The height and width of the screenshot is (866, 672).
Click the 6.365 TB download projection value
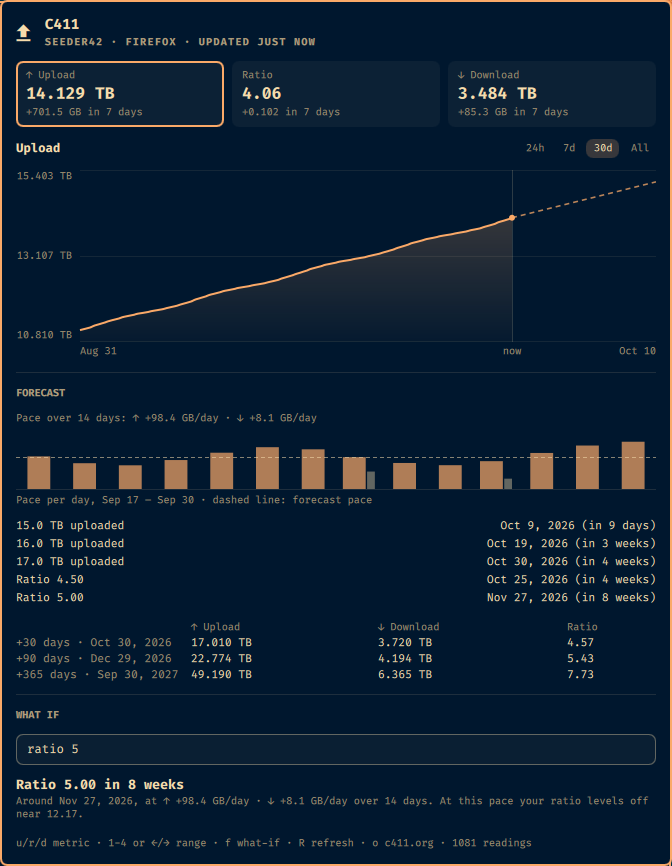coord(405,674)
